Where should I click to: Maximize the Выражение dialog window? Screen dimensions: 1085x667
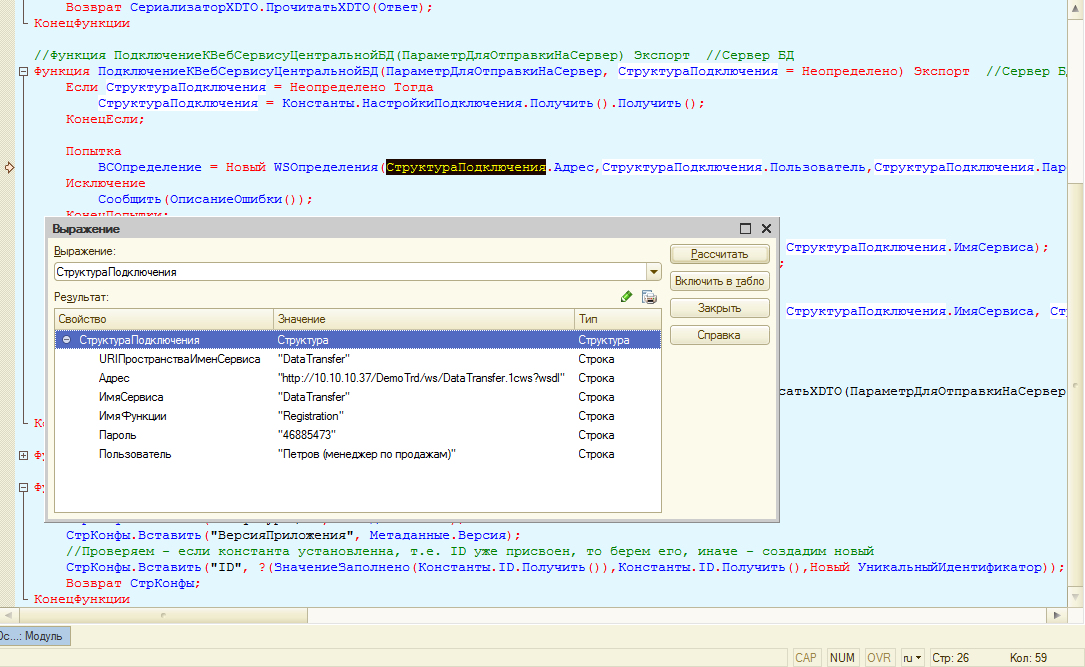point(745,229)
